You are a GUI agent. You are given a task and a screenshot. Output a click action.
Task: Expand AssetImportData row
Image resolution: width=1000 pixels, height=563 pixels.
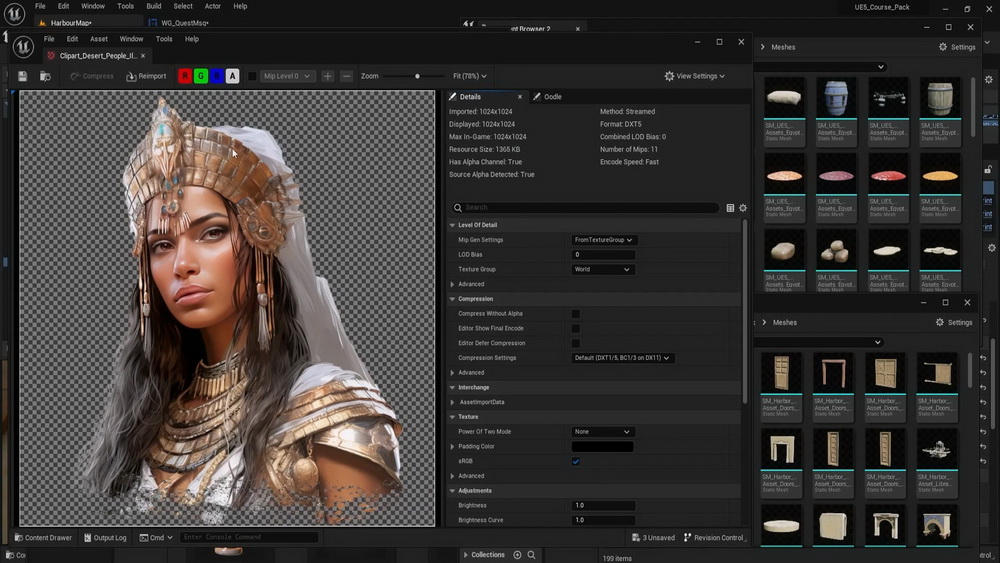(453, 402)
